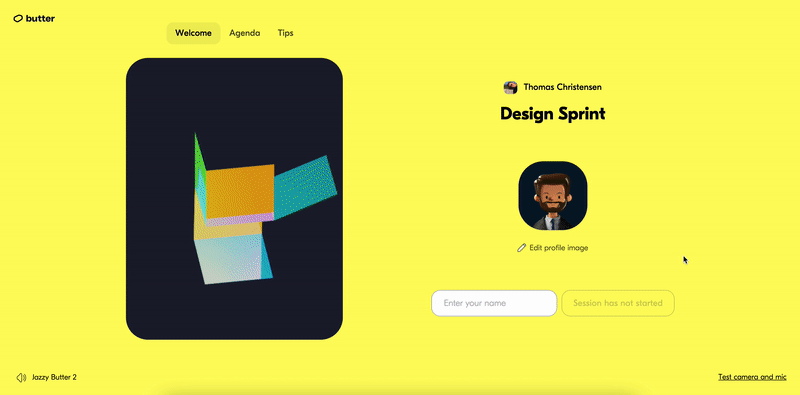Click the 3D cube animation panel
The height and width of the screenshot is (395, 800).
(234, 199)
